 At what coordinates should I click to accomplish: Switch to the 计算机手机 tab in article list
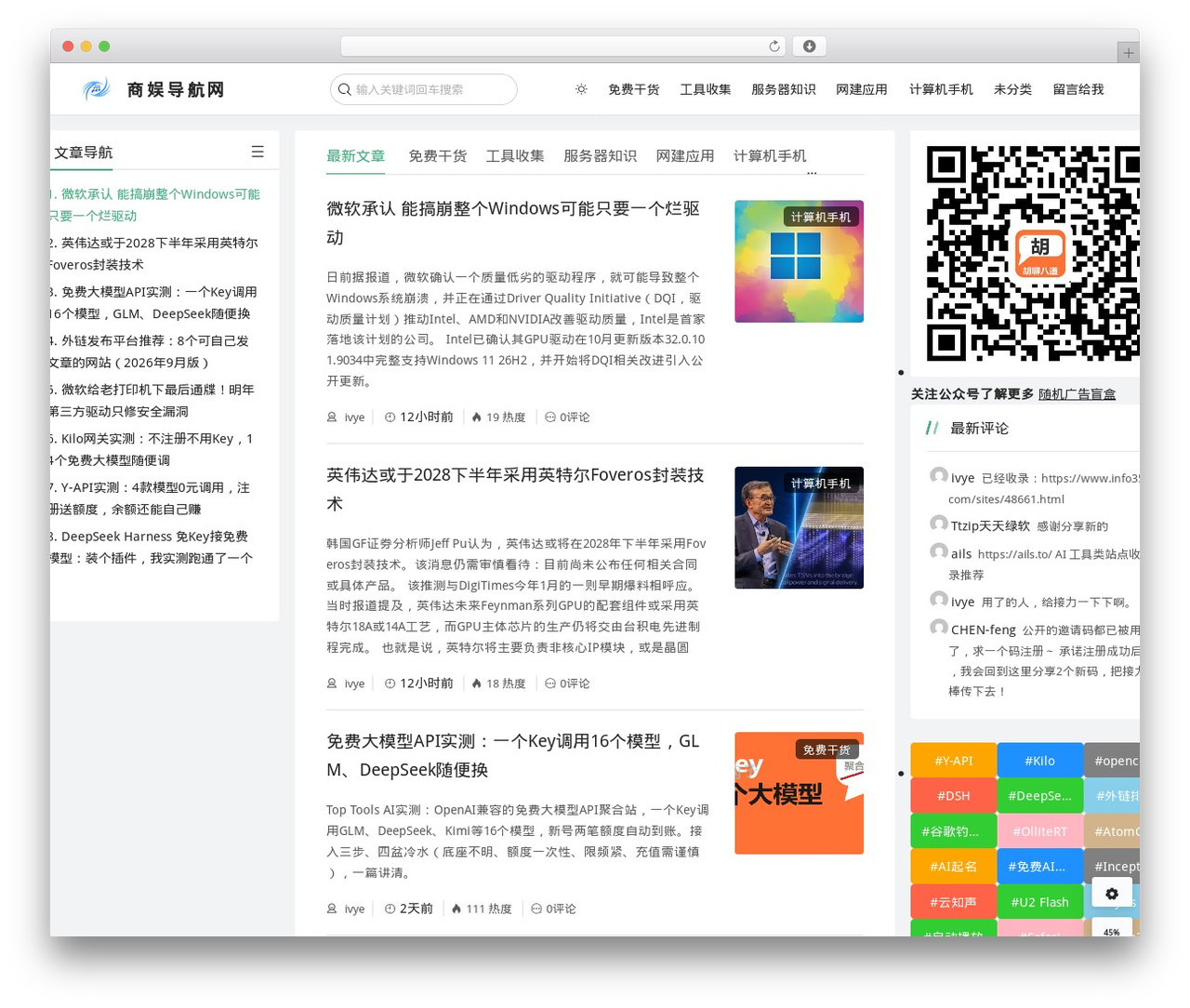click(x=770, y=155)
